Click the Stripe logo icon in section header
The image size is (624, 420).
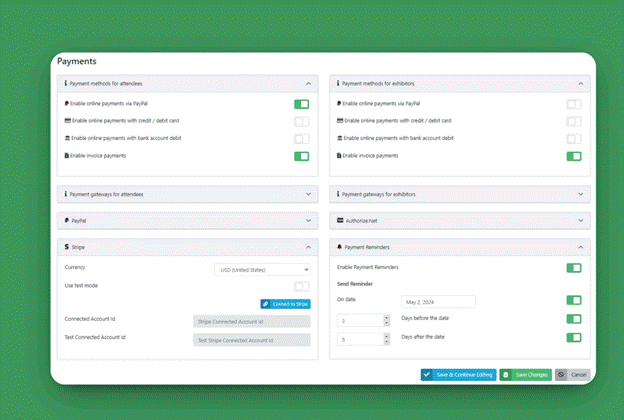pos(67,246)
